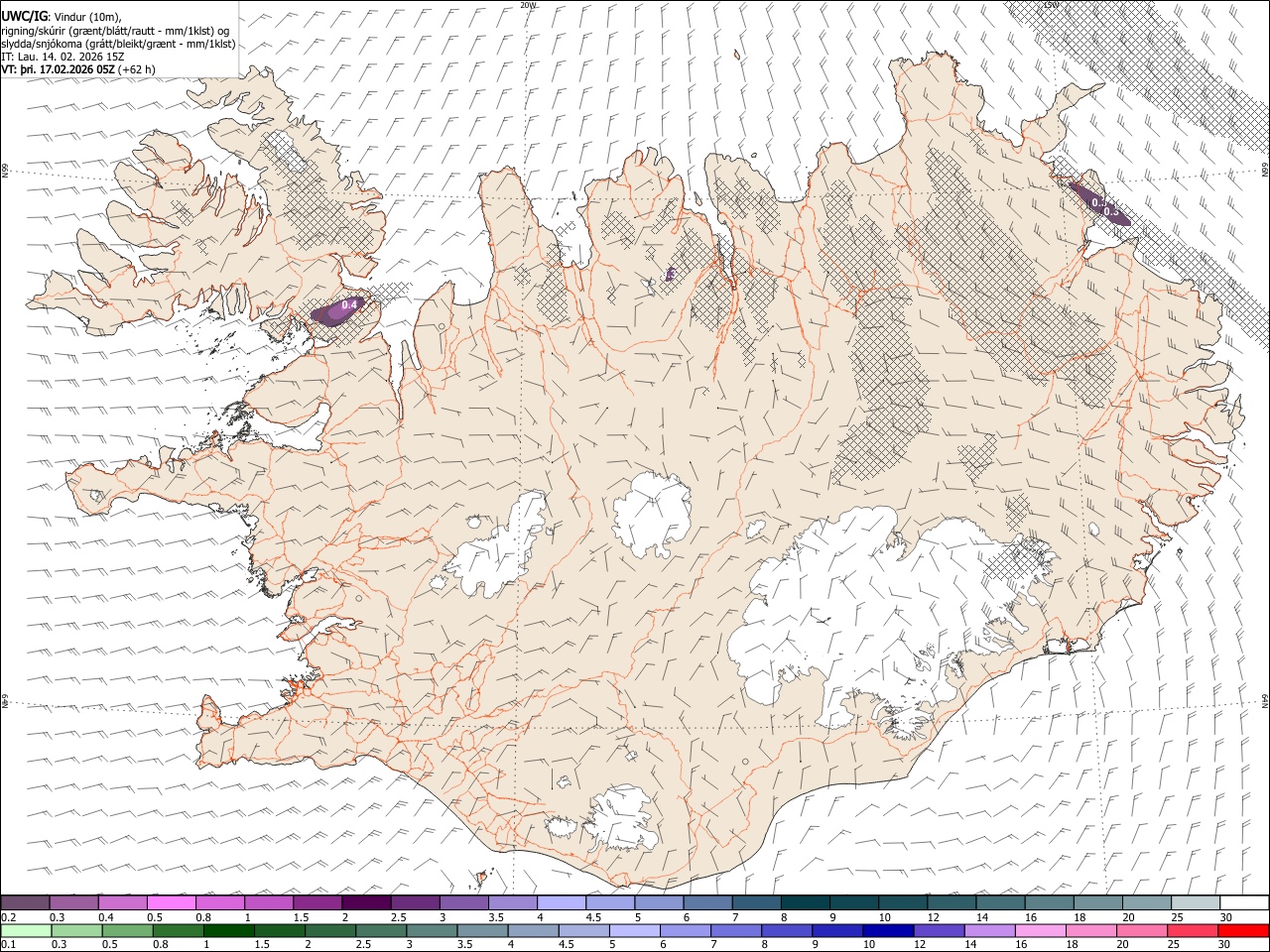
Task: Click the bright red swatch labeled 30 in lower legend
Action: (x=1243, y=931)
